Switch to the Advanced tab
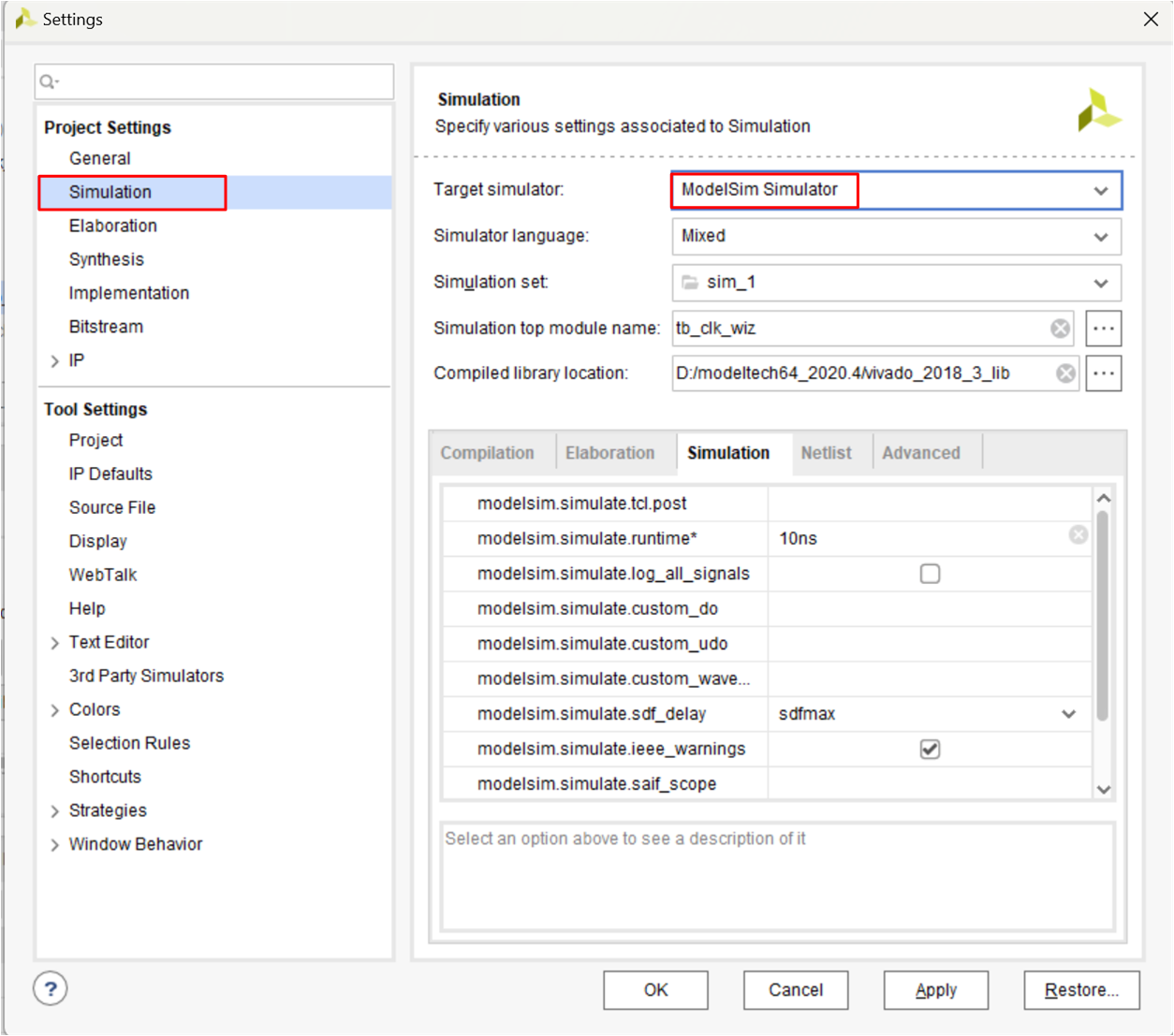This screenshot has height=1036, width=1174. pos(922,452)
